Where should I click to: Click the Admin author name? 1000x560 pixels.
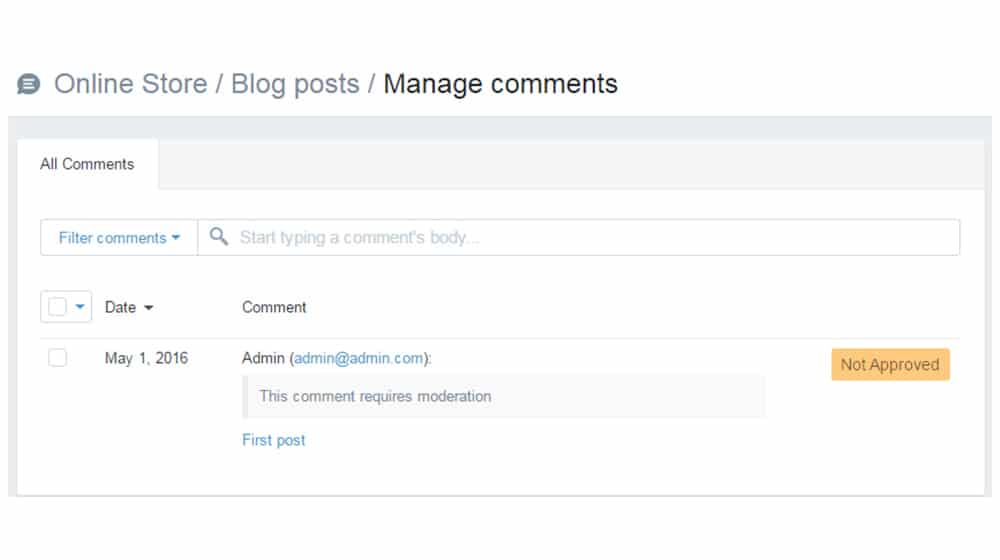pyautogui.click(x=263, y=358)
